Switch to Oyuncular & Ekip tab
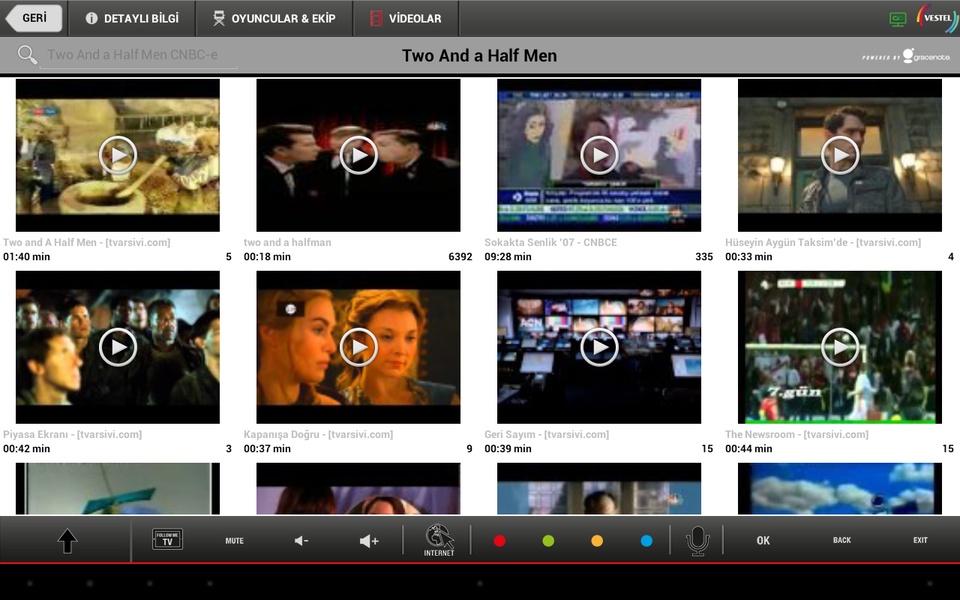This screenshot has height=600, width=960. click(x=274, y=18)
